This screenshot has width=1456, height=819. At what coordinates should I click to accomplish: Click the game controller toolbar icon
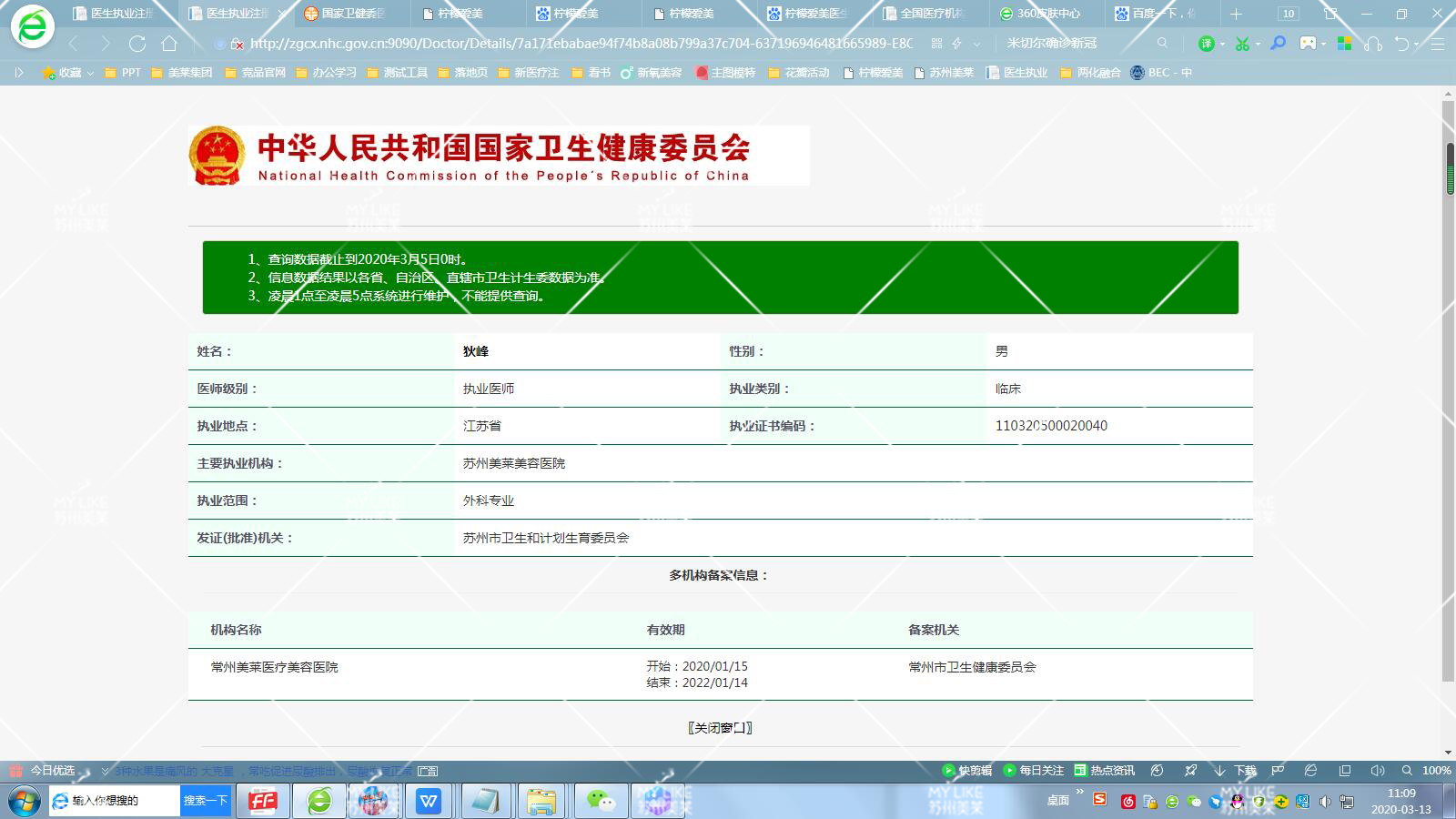click(x=1308, y=44)
